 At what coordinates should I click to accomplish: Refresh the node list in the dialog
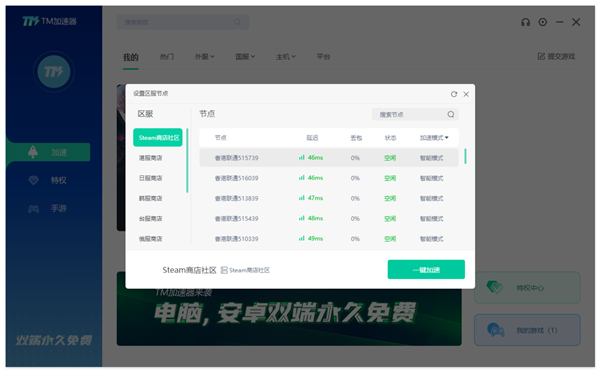tap(454, 94)
